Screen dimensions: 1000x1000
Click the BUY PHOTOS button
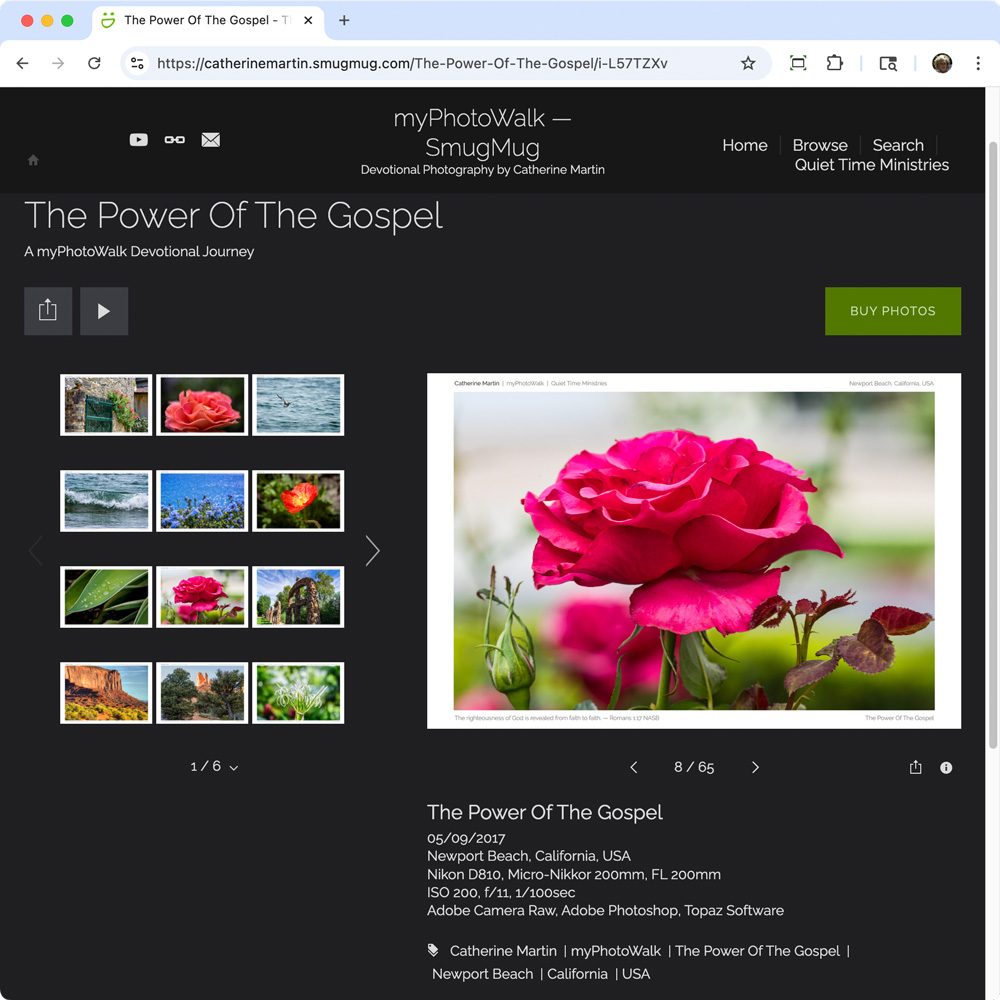[892, 311]
